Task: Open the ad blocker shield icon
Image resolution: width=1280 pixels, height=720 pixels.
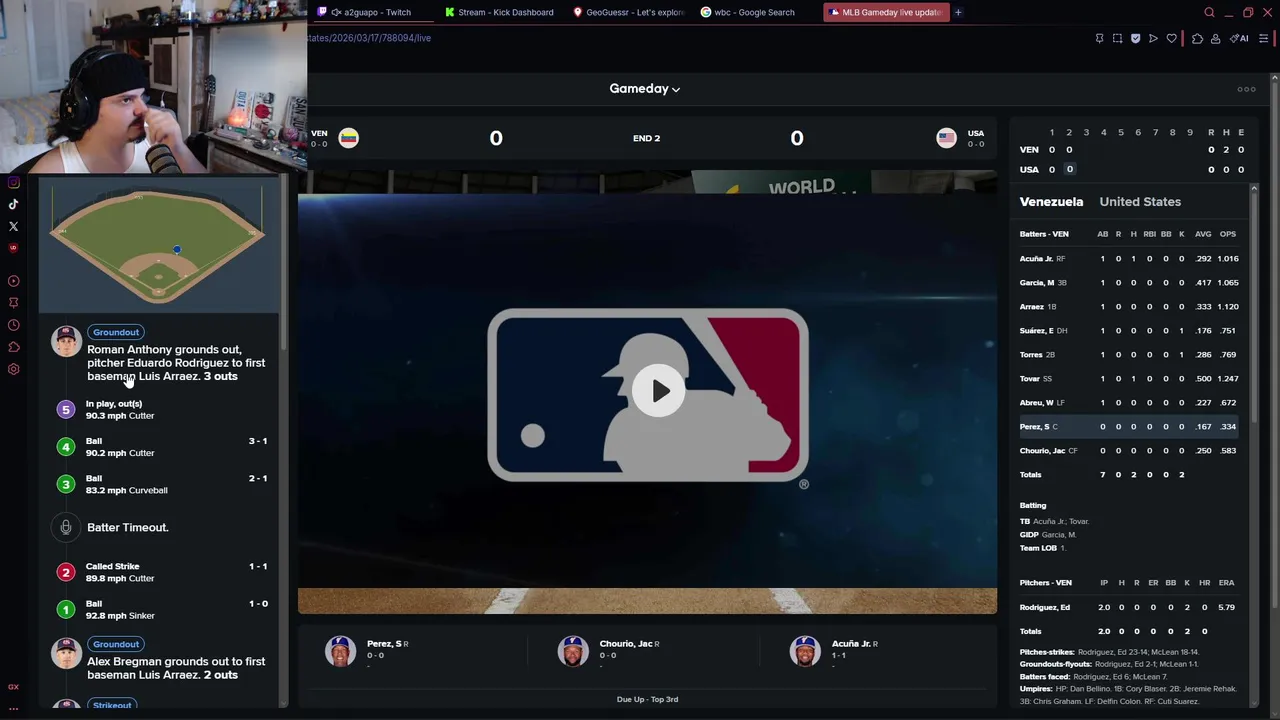Action: click(x=1135, y=38)
